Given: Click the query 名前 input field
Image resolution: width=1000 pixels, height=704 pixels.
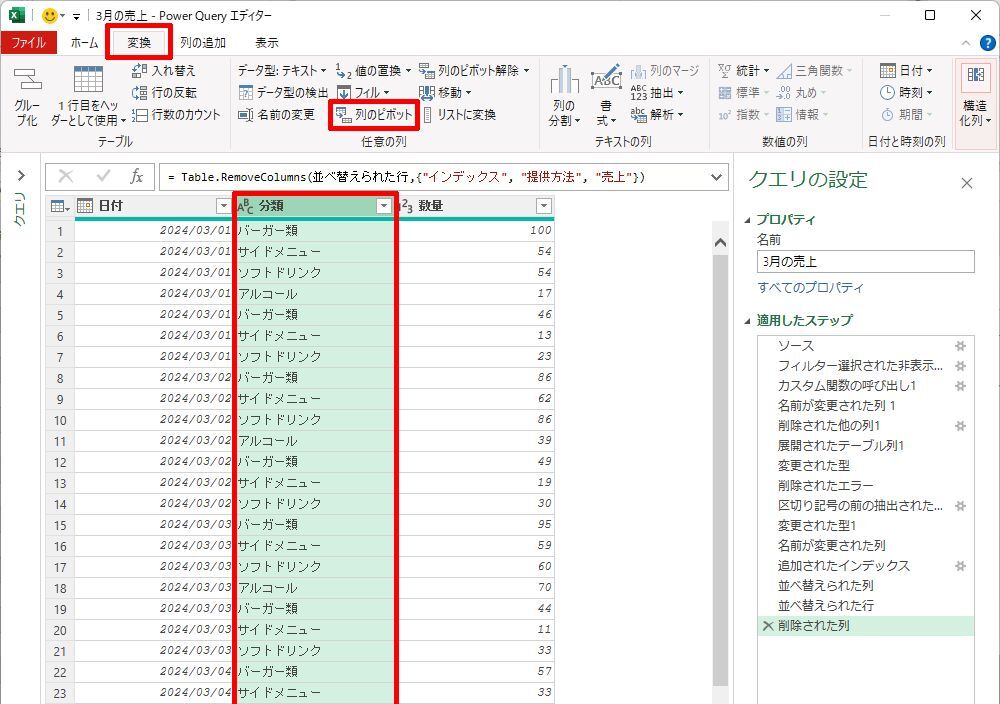Looking at the screenshot, I should [x=864, y=262].
